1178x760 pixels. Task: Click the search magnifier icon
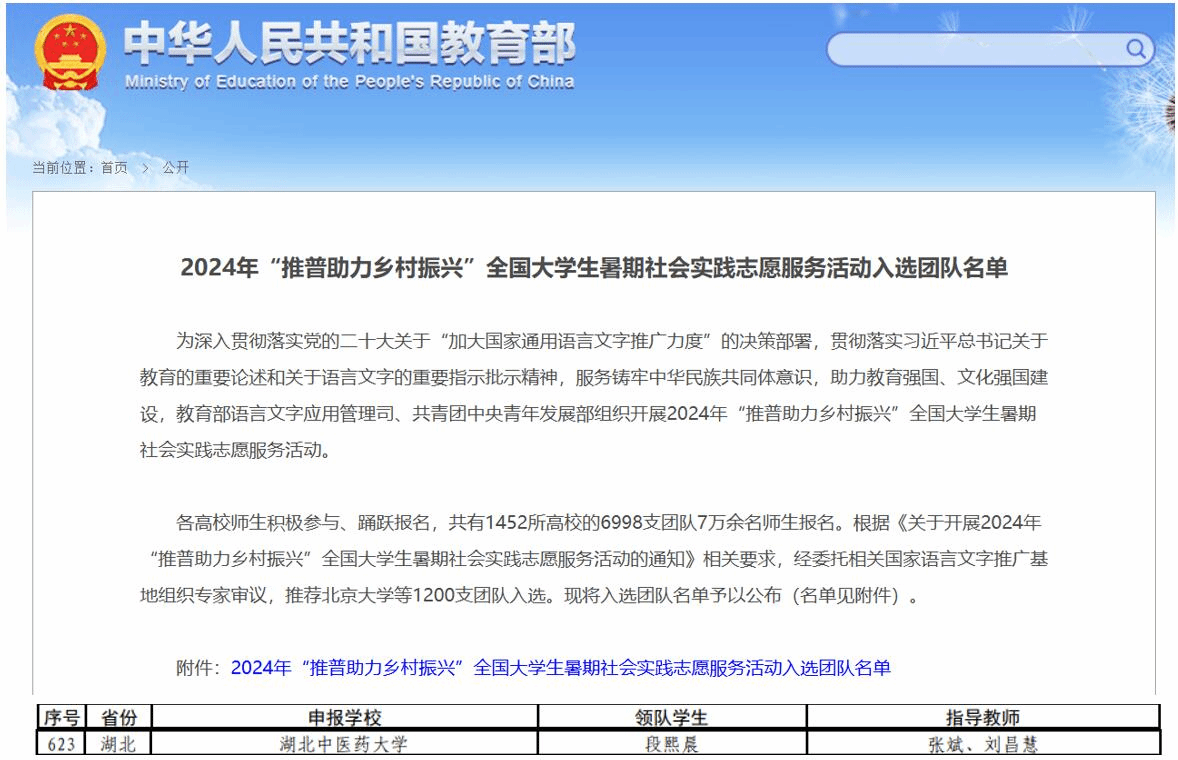tap(1136, 50)
